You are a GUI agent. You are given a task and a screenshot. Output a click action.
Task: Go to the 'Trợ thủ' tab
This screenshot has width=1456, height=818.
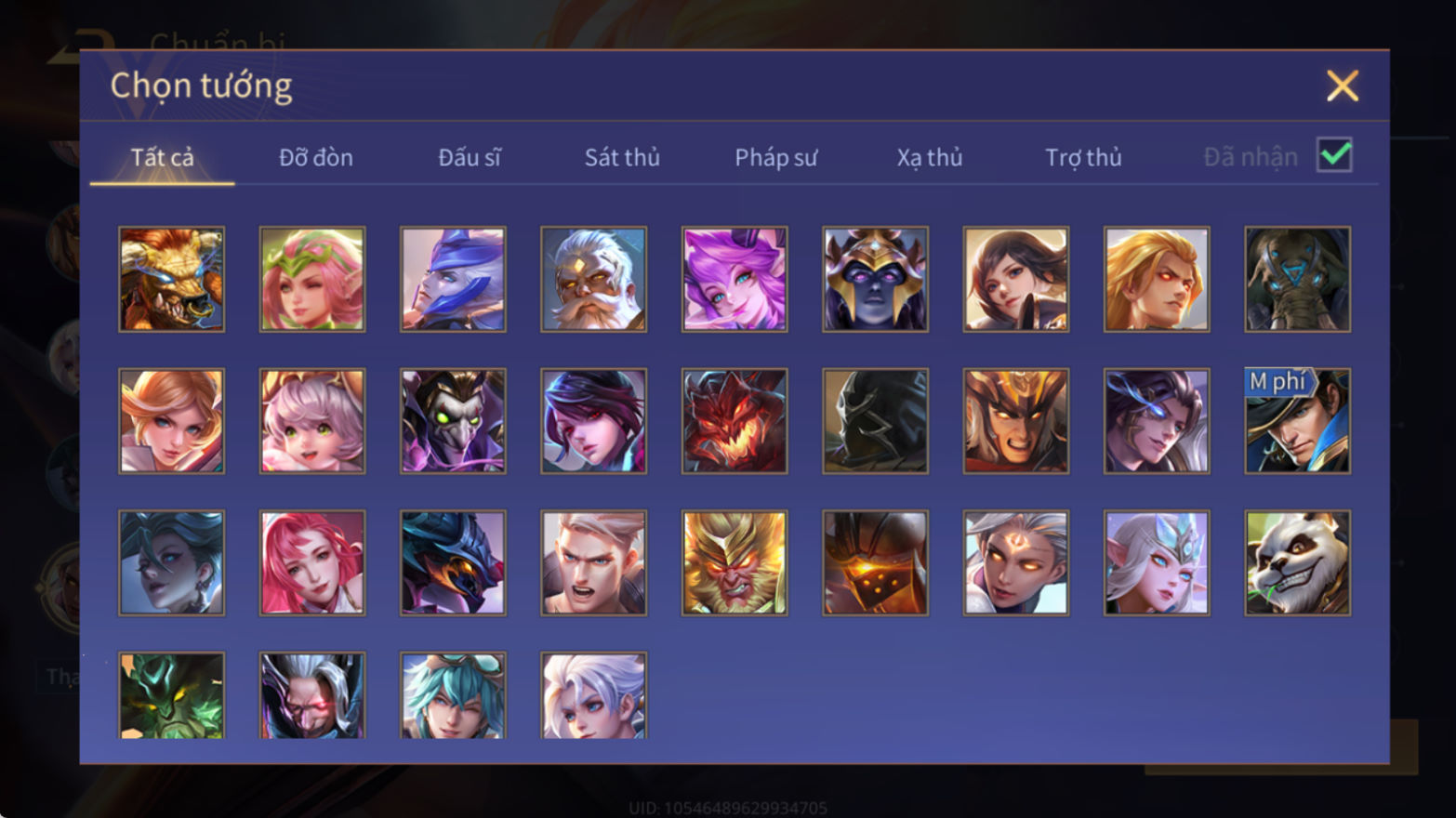click(x=1083, y=157)
